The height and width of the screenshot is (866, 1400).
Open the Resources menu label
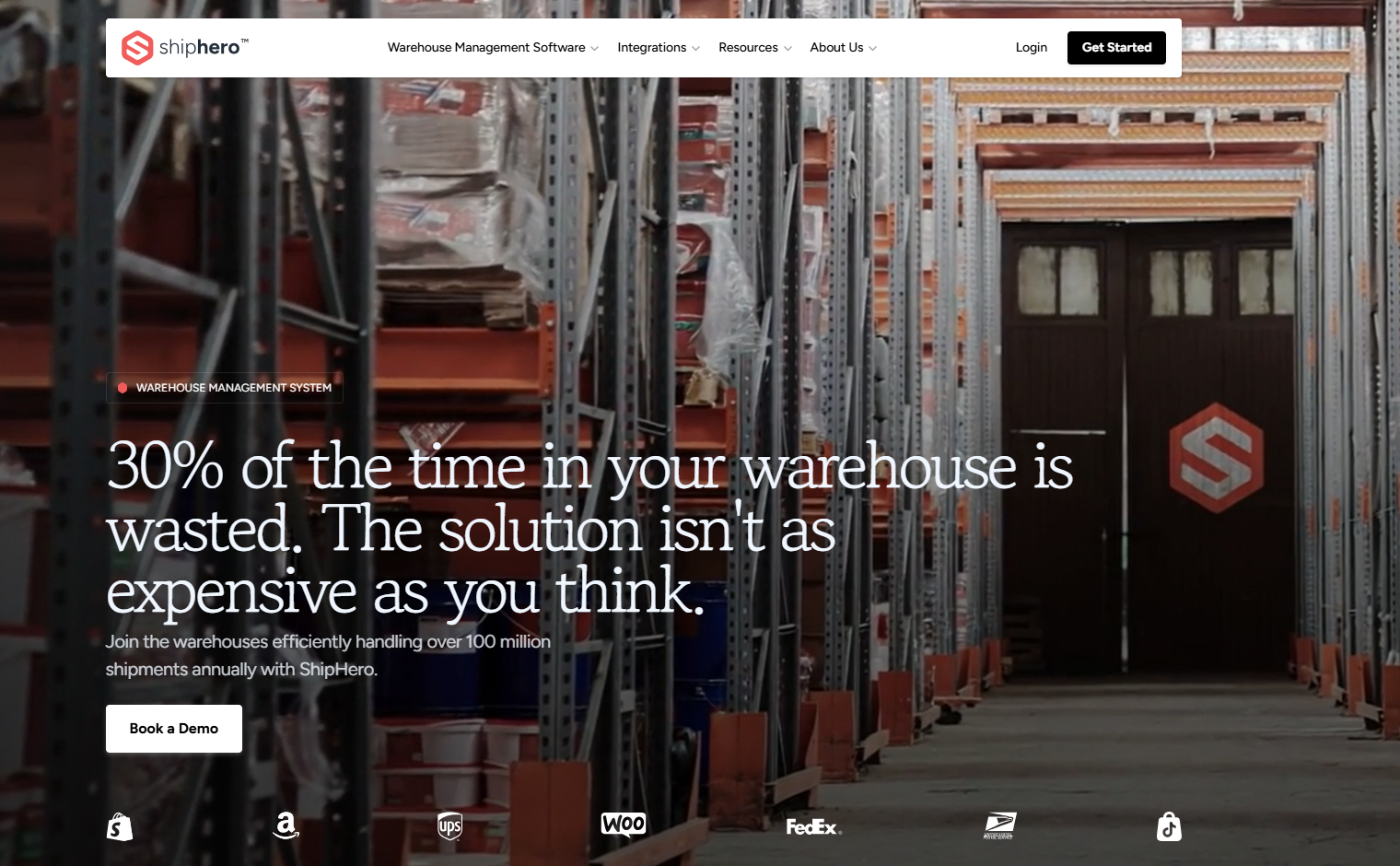[x=748, y=48]
